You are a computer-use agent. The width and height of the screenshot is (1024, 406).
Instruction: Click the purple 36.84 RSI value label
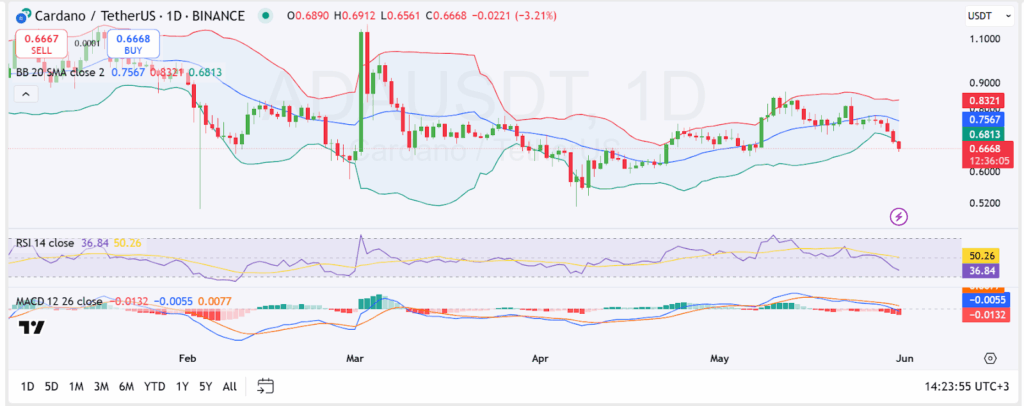980,271
